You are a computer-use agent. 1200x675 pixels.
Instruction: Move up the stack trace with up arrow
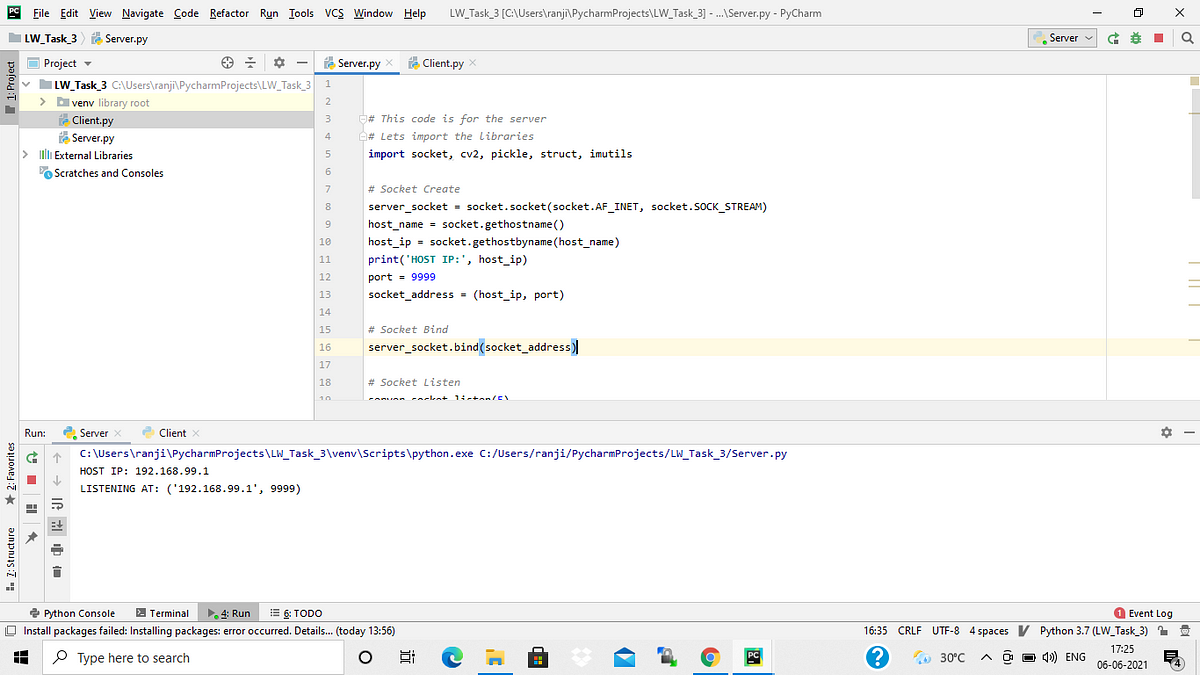[x=57, y=458]
